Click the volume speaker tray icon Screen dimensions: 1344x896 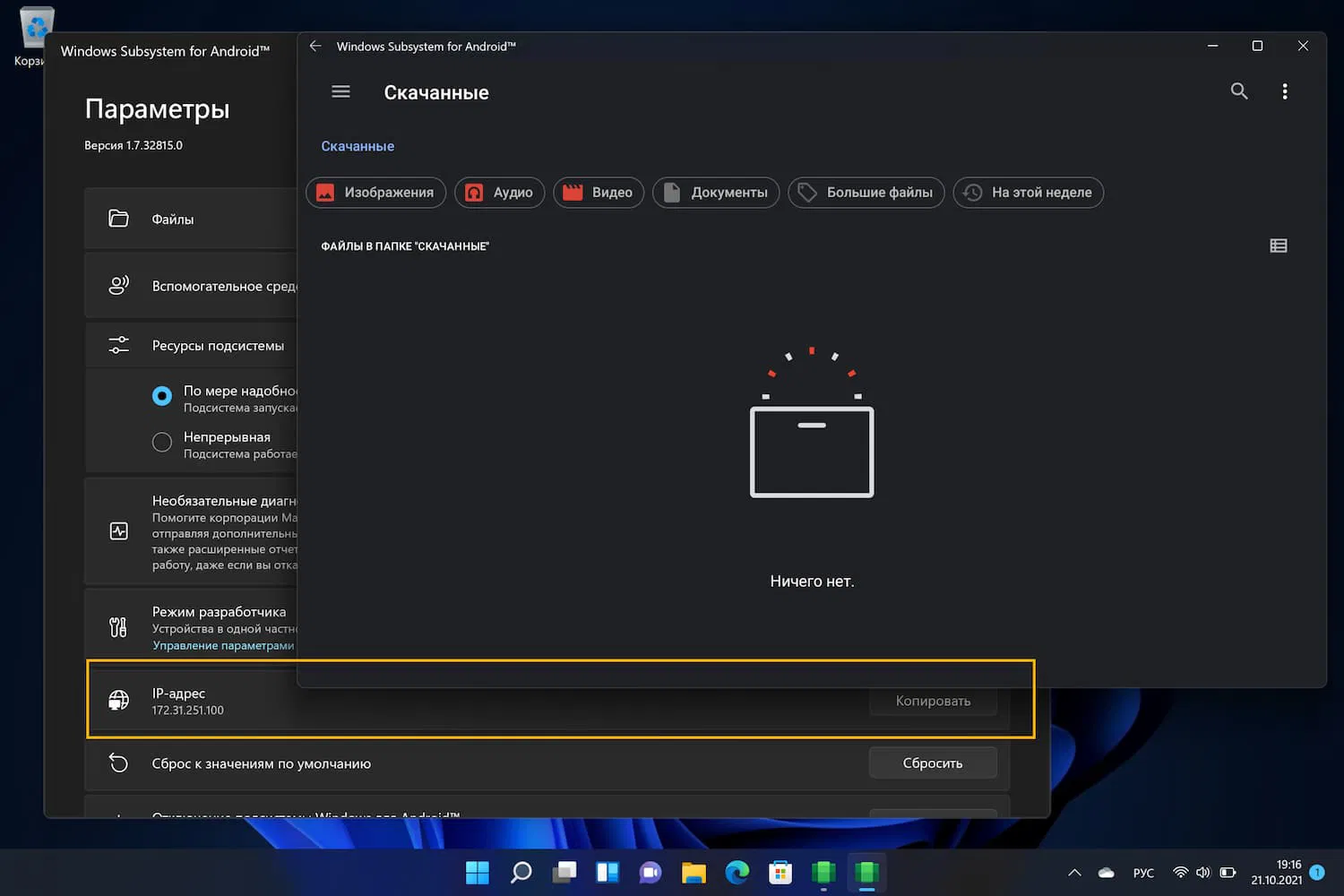1203,873
